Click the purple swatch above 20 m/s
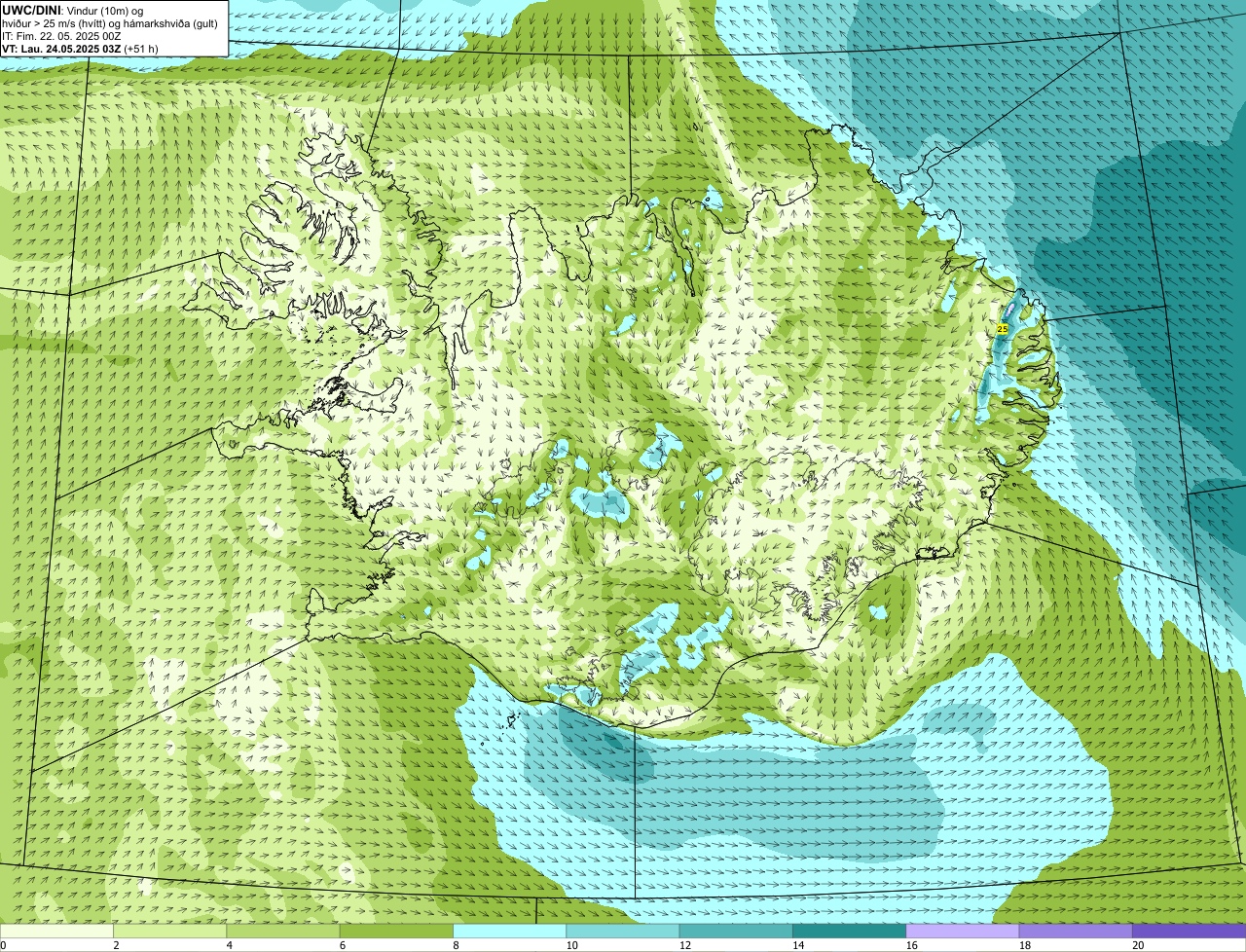The image size is (1246, 952). pyautogui.click(x=1189, y=931)
